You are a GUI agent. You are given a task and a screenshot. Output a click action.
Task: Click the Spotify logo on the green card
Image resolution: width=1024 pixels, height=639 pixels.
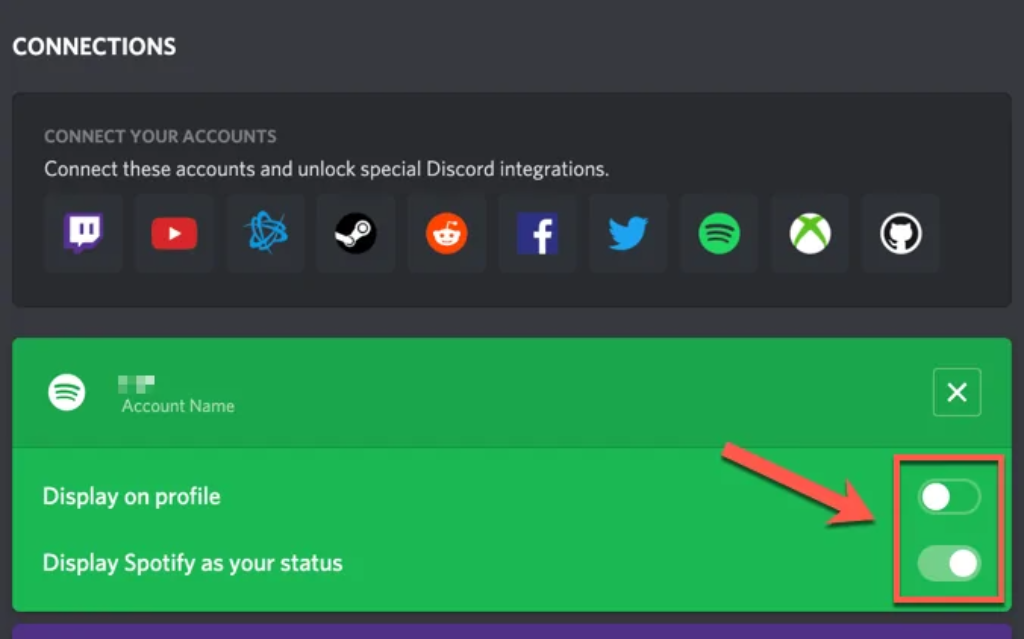(x=68, y=392)
